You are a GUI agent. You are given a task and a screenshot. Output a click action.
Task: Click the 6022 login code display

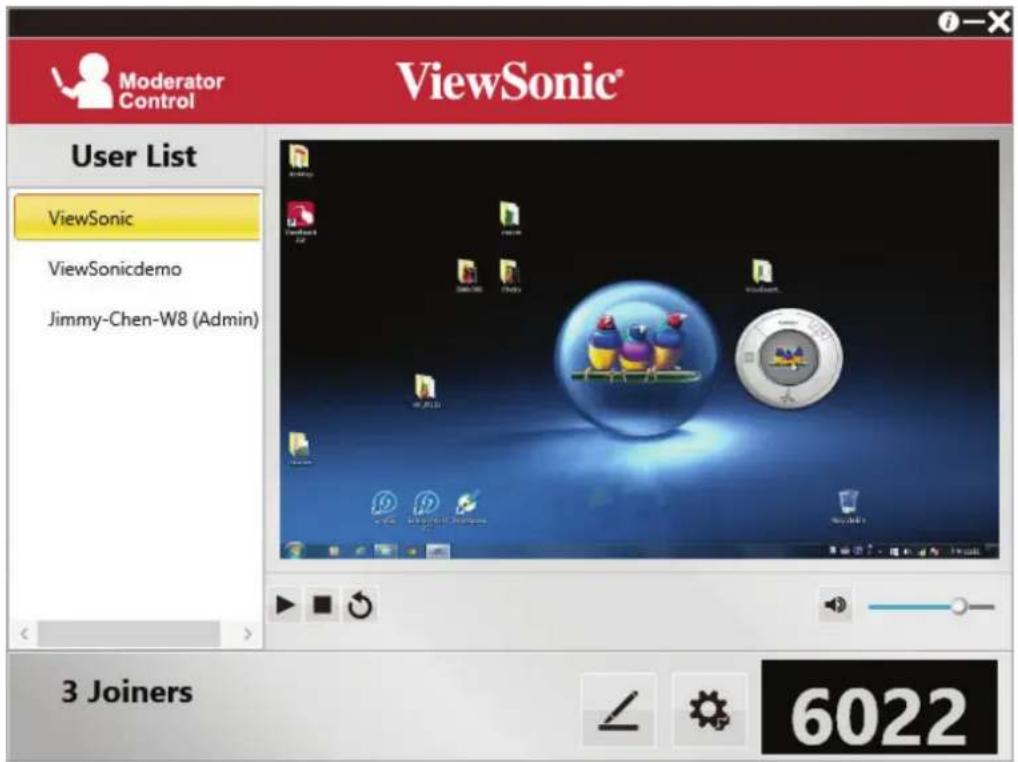(879, 708)
